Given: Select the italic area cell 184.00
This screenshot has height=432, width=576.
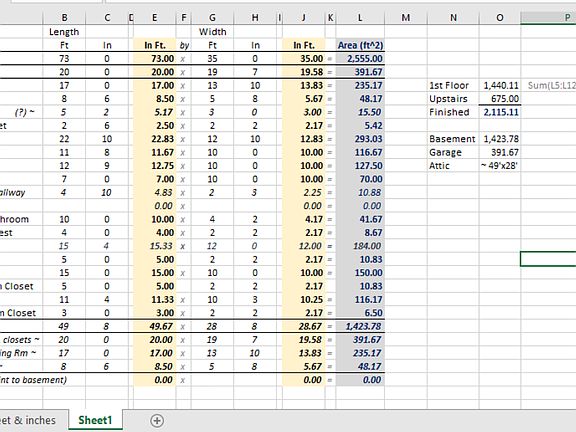Looking at the screenshot, I should tap(360, 246).
